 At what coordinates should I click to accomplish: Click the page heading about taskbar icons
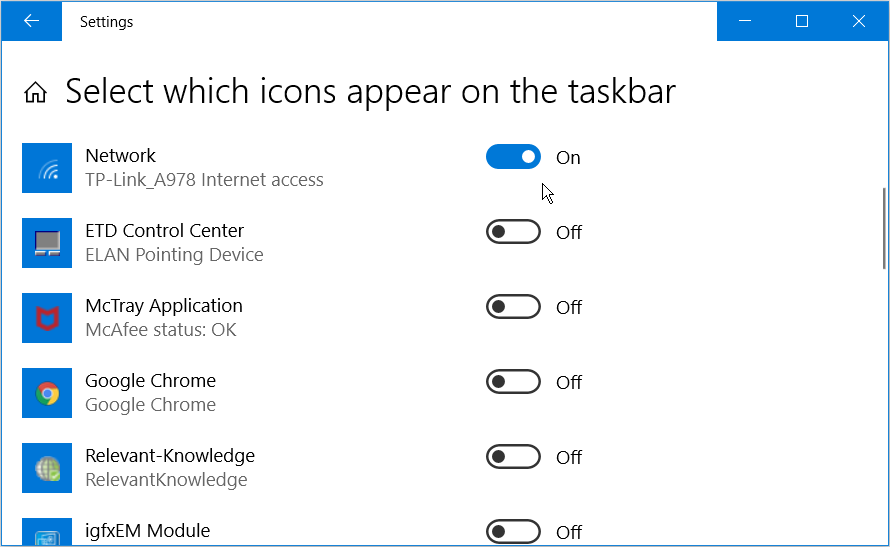pyautogui.click(x=370, y=92)
